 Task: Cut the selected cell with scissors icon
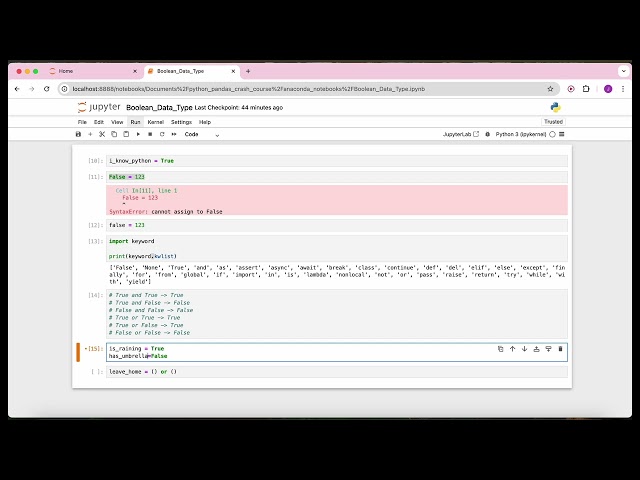tap(102, 134)
